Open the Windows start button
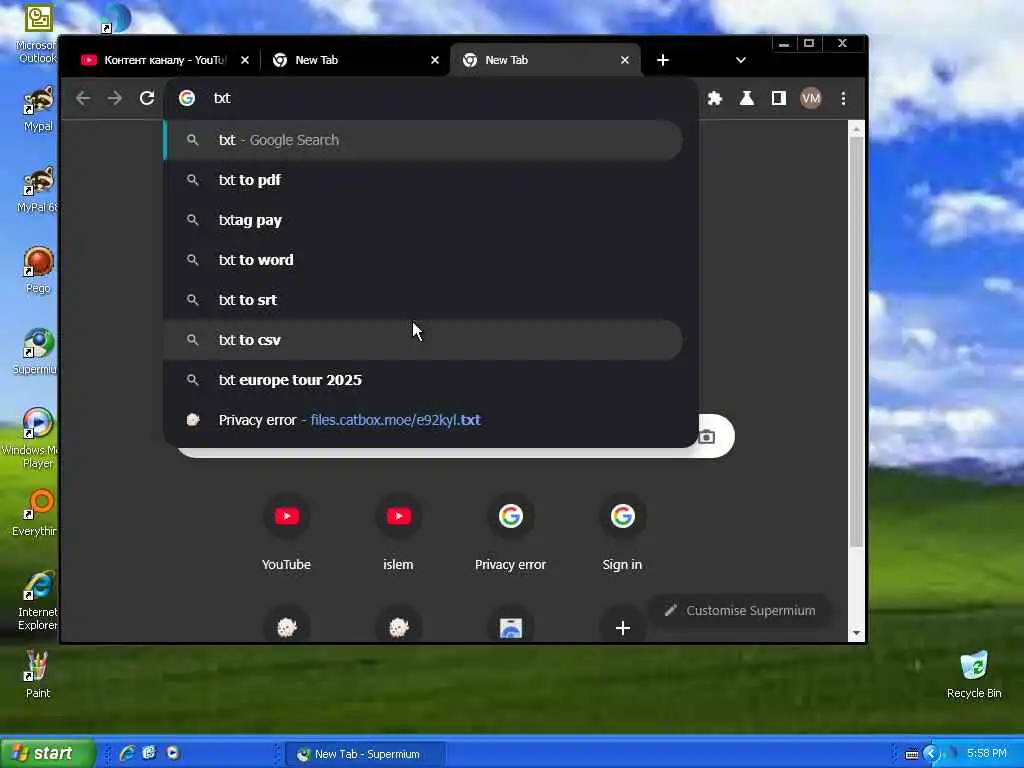The width and height of the screenshot is (1024, 768). pyautogui.click(x=47, y=753)
